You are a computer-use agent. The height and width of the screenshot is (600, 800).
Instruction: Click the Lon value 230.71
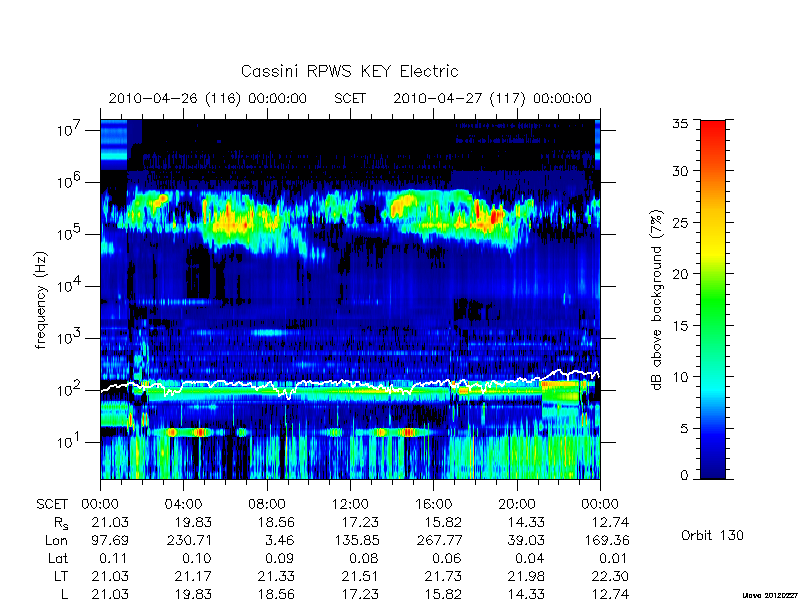tap(189, 540)
